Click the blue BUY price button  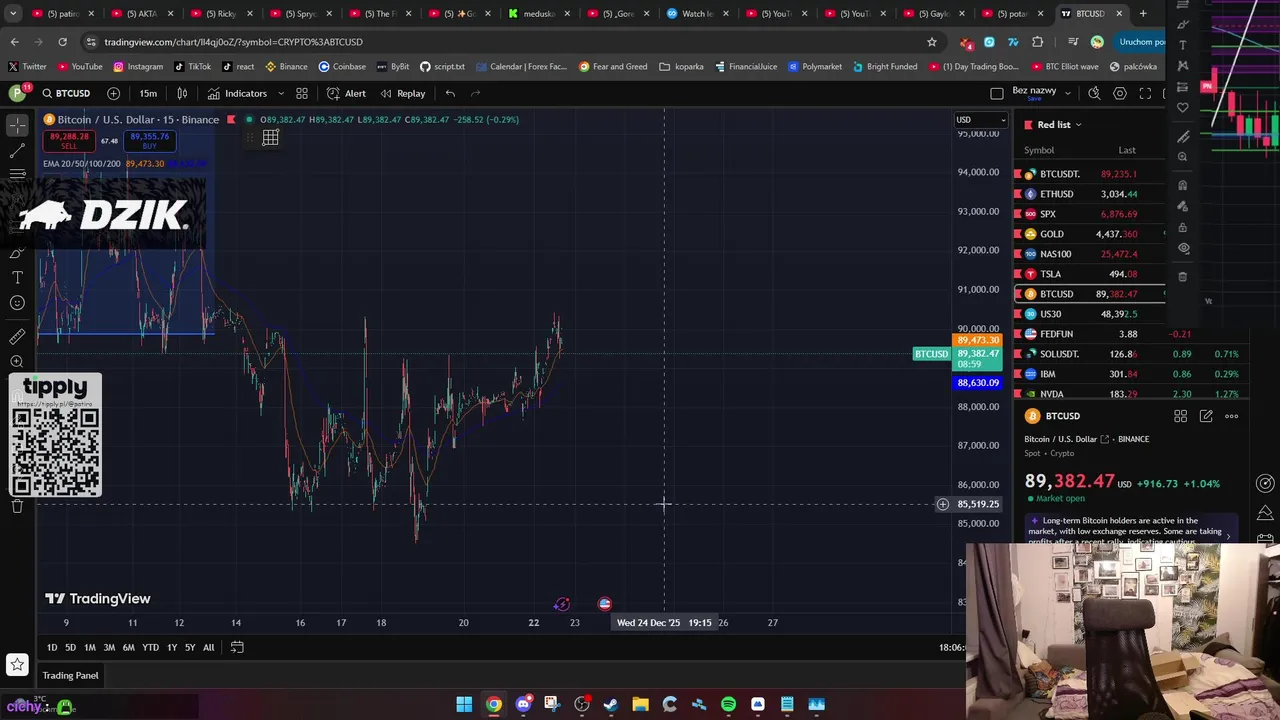pyautogui.click(x=149, y=141)
